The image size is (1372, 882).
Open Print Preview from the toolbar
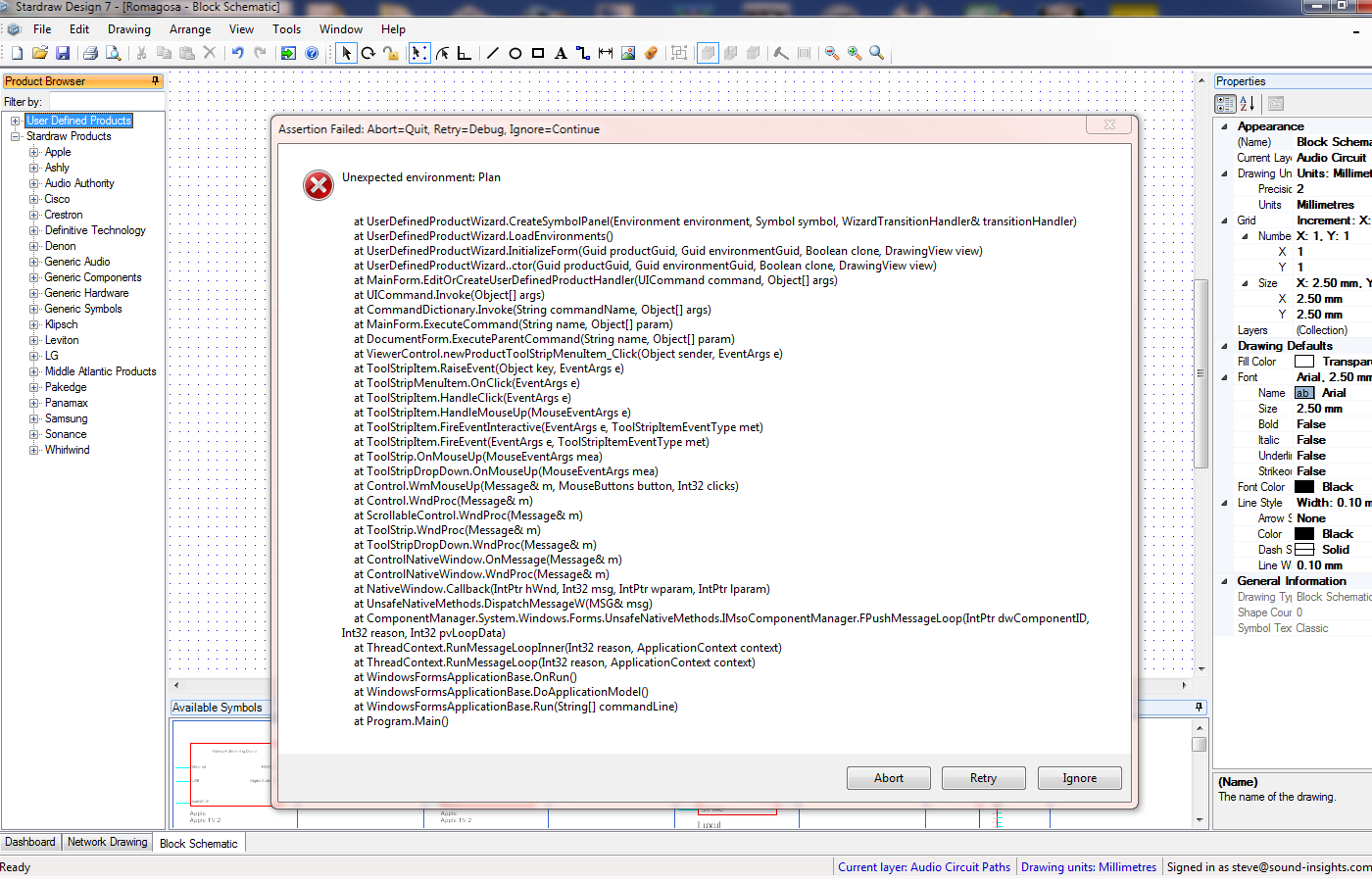pyautogui.click(x=114, y=53)
